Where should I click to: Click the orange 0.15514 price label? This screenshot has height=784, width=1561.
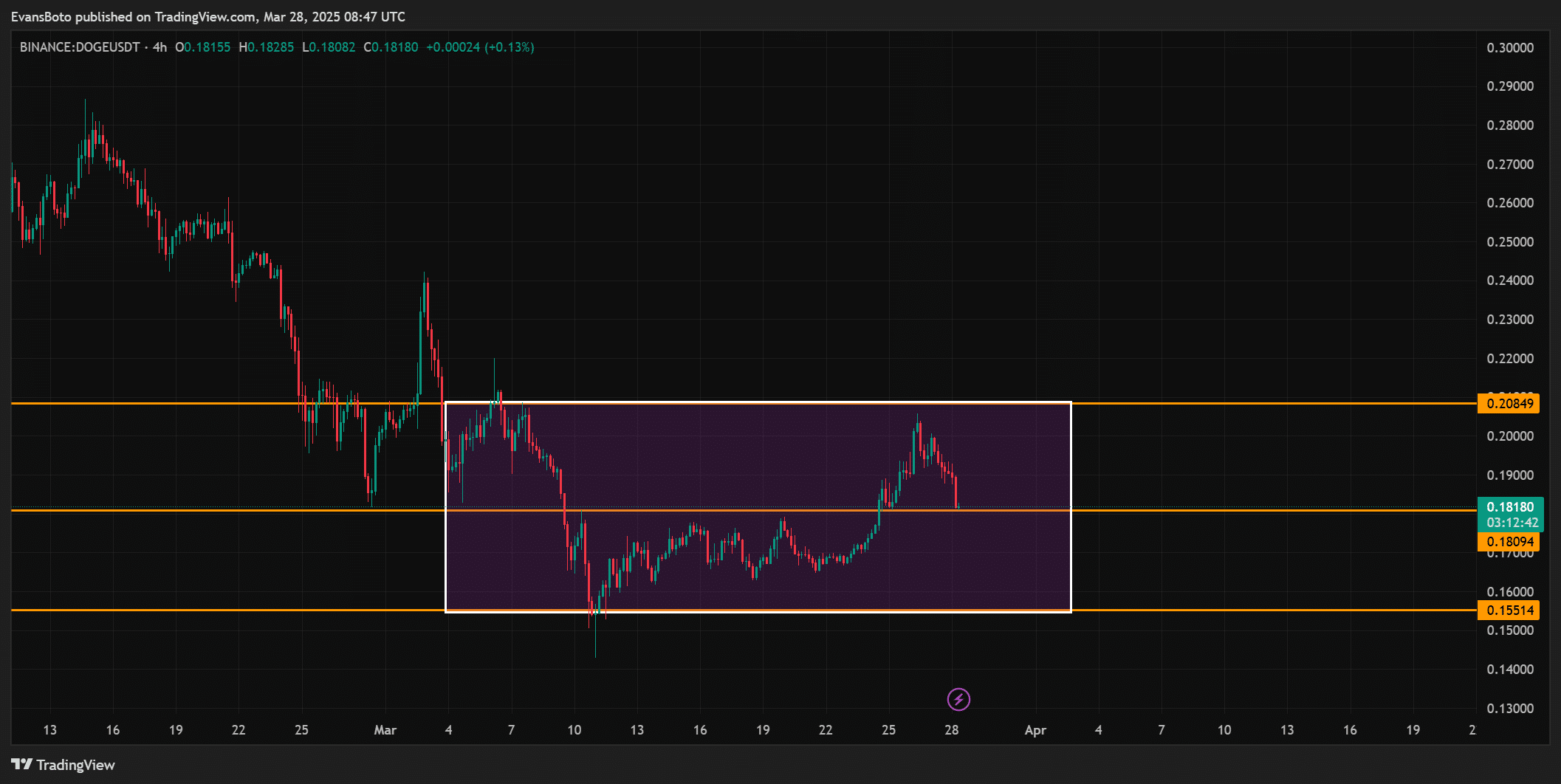[1509, 611]
